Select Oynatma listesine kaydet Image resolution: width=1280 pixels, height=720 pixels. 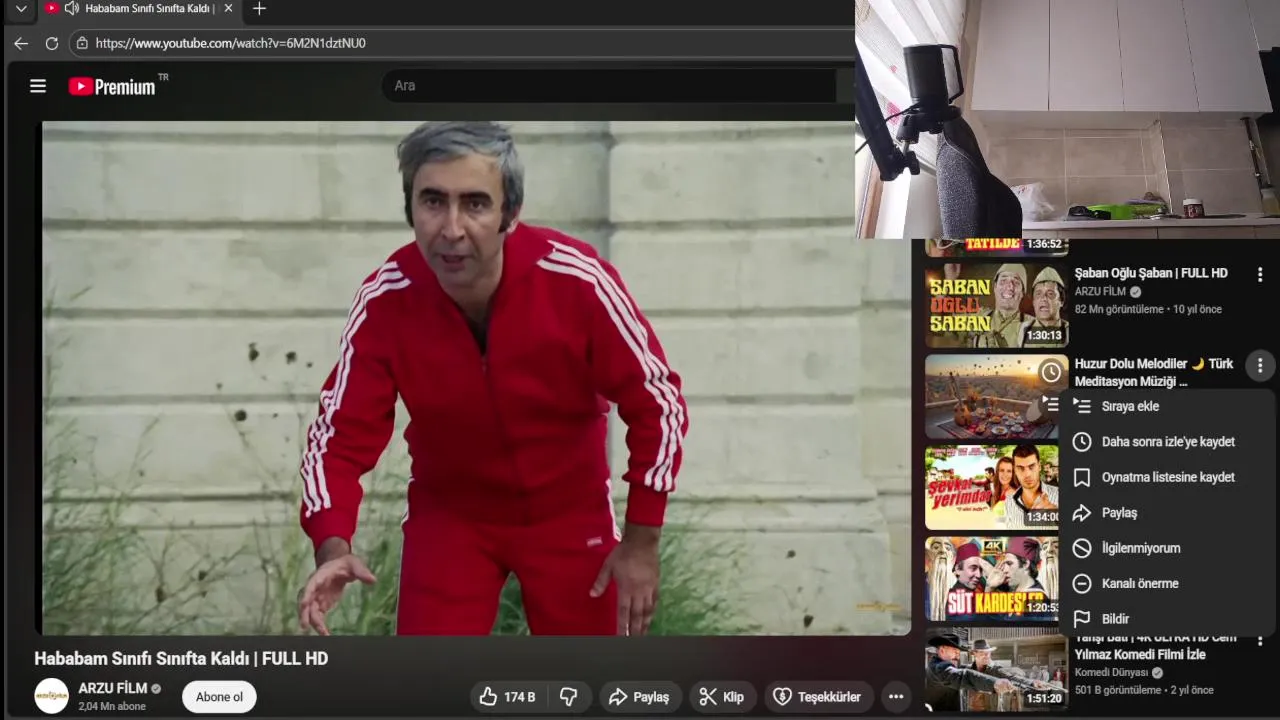pyautogui.click(x=1168, y=477)
